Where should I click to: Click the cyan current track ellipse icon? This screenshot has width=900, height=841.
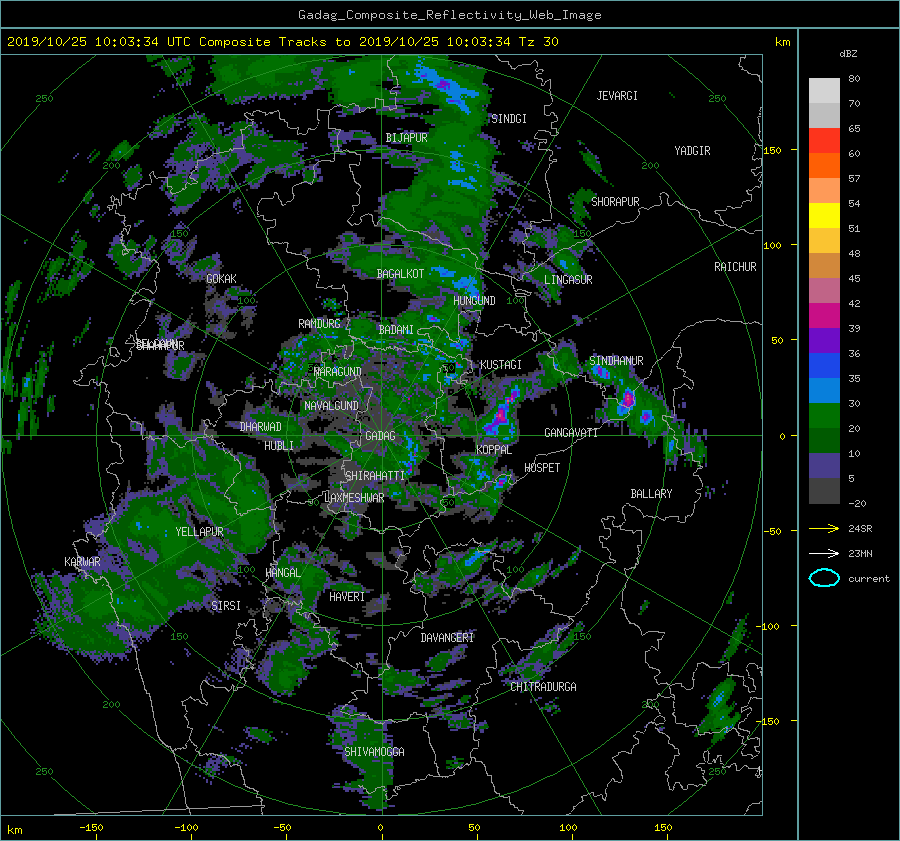click(x=824, y=578)
